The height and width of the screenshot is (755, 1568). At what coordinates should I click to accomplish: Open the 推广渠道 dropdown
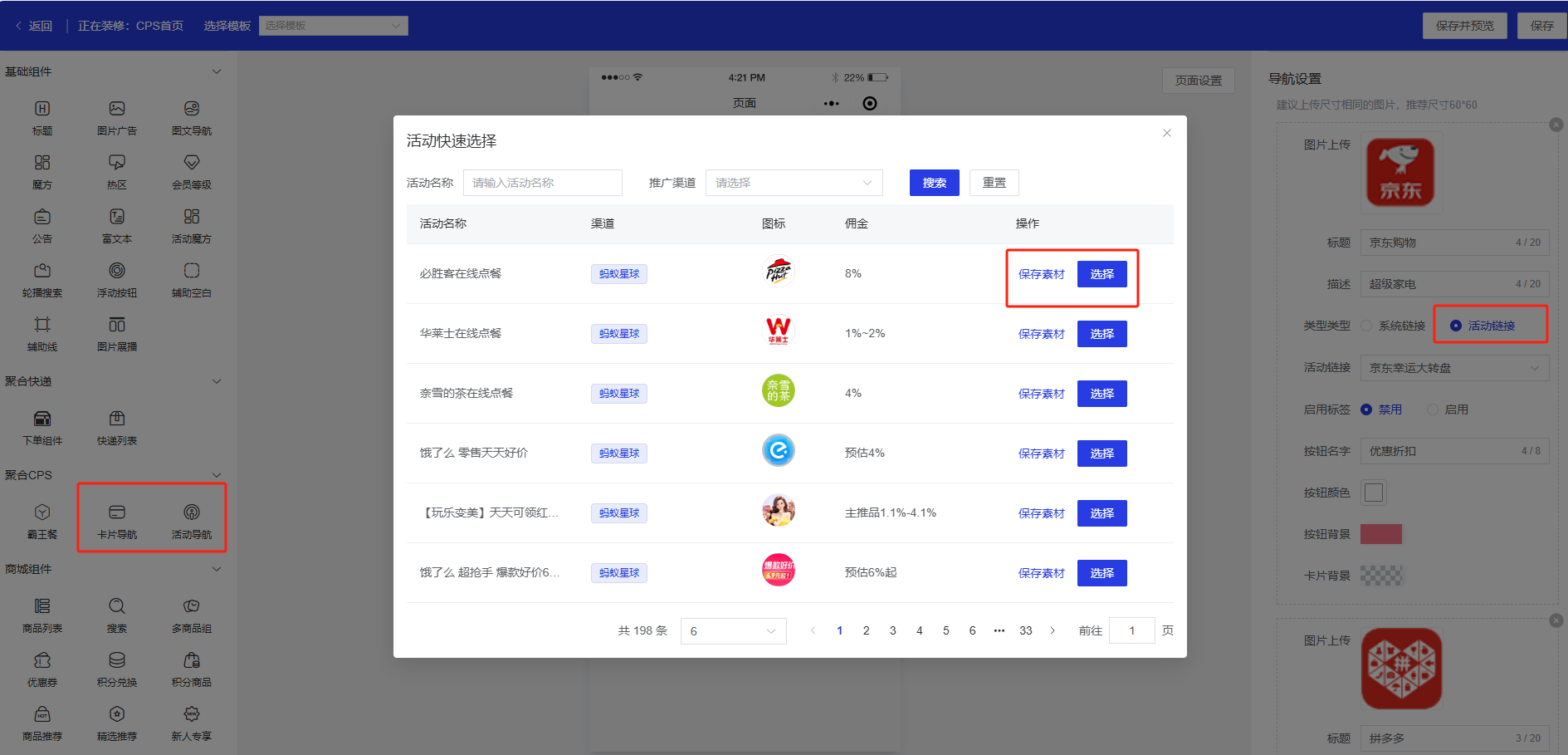[x=794, y=183]
